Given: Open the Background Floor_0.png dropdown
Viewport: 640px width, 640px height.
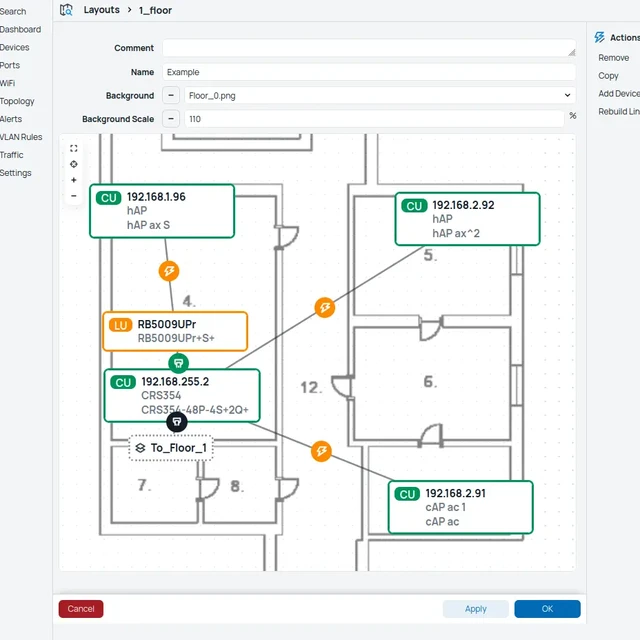Looking at the screenshot, I should 380,96.
